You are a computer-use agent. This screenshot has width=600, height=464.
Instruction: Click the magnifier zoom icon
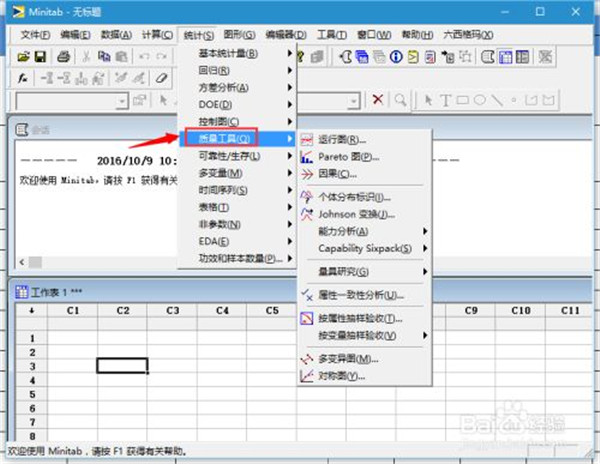(x=400, y=100)
